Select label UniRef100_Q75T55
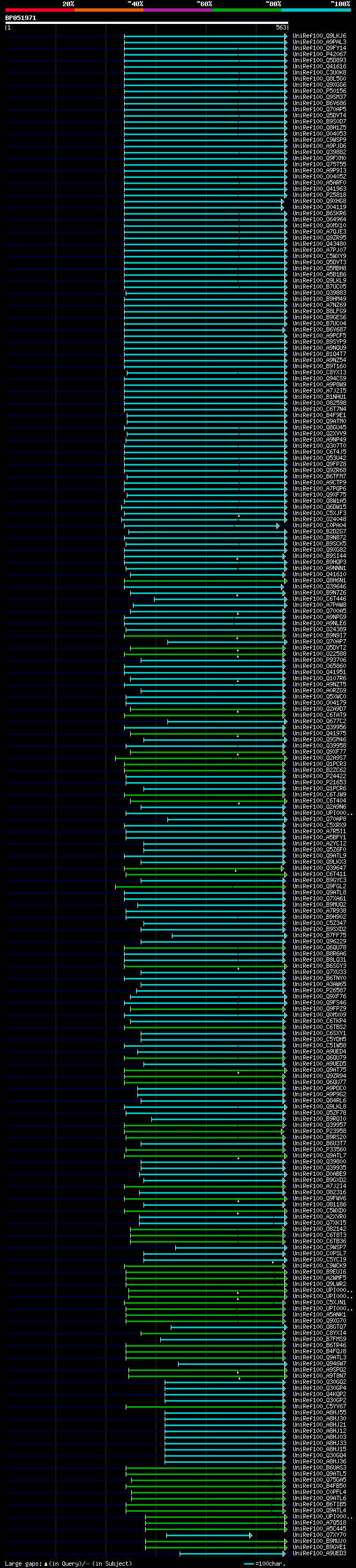356x1568 pixels. coord(319,164)
